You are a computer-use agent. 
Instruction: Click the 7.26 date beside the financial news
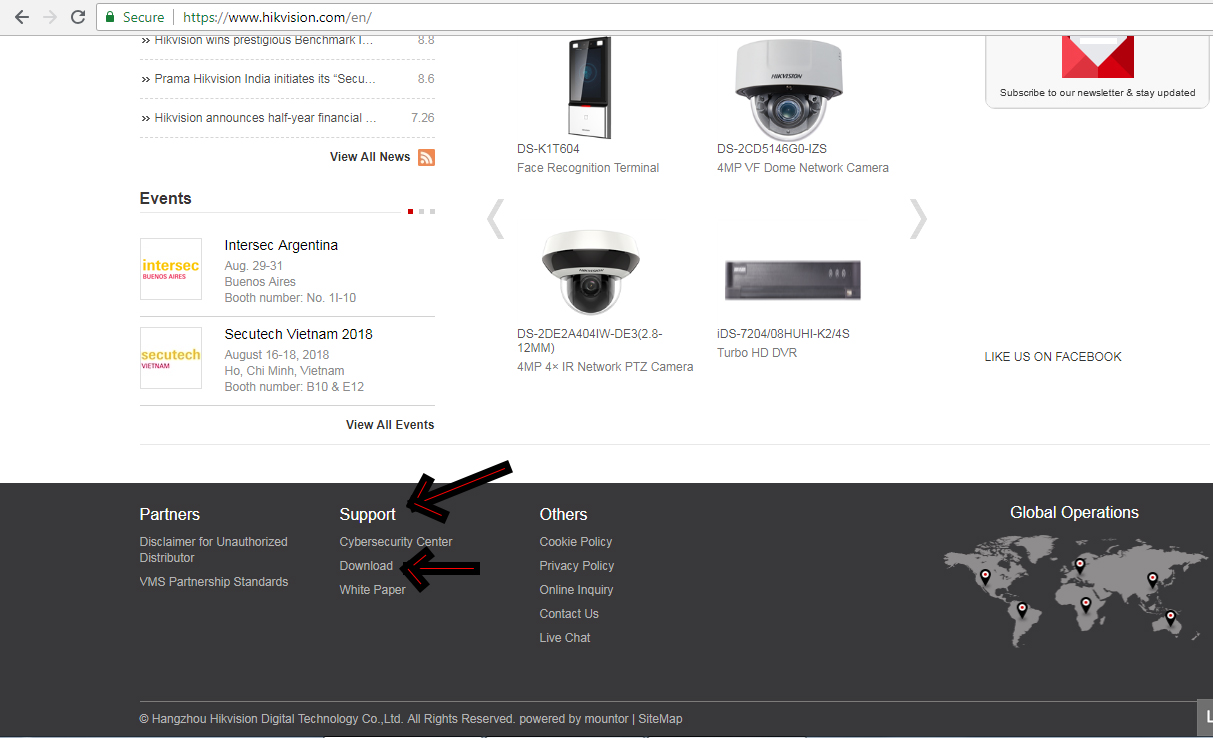[x=423, y=118]
